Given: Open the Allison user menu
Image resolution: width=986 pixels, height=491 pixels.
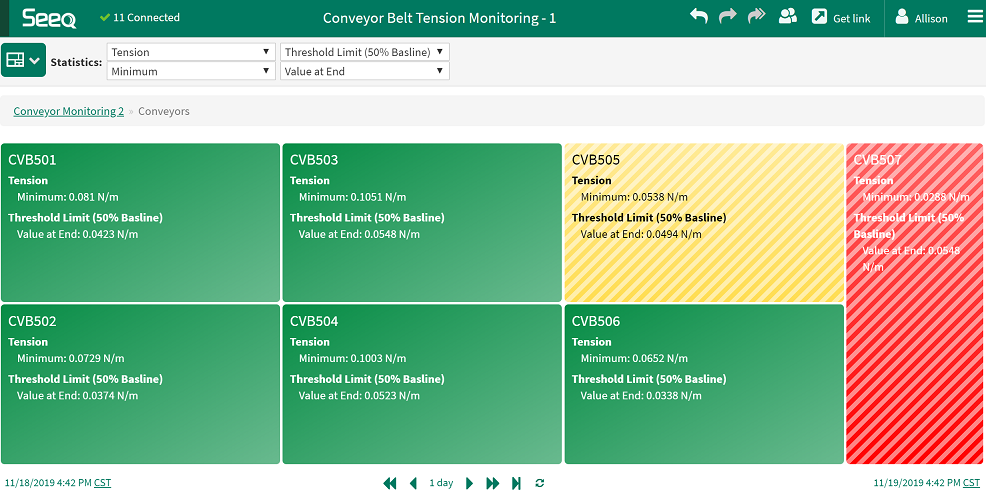Looking at the screenshot, I should [x=922, y=18].
